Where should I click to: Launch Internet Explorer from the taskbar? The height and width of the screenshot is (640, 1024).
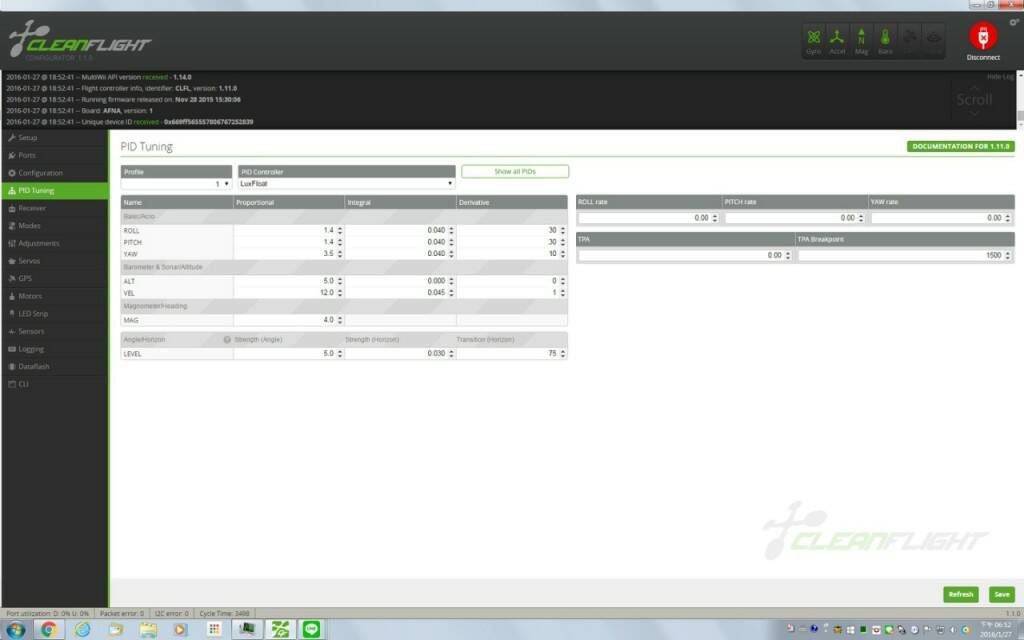click(82, 630)
